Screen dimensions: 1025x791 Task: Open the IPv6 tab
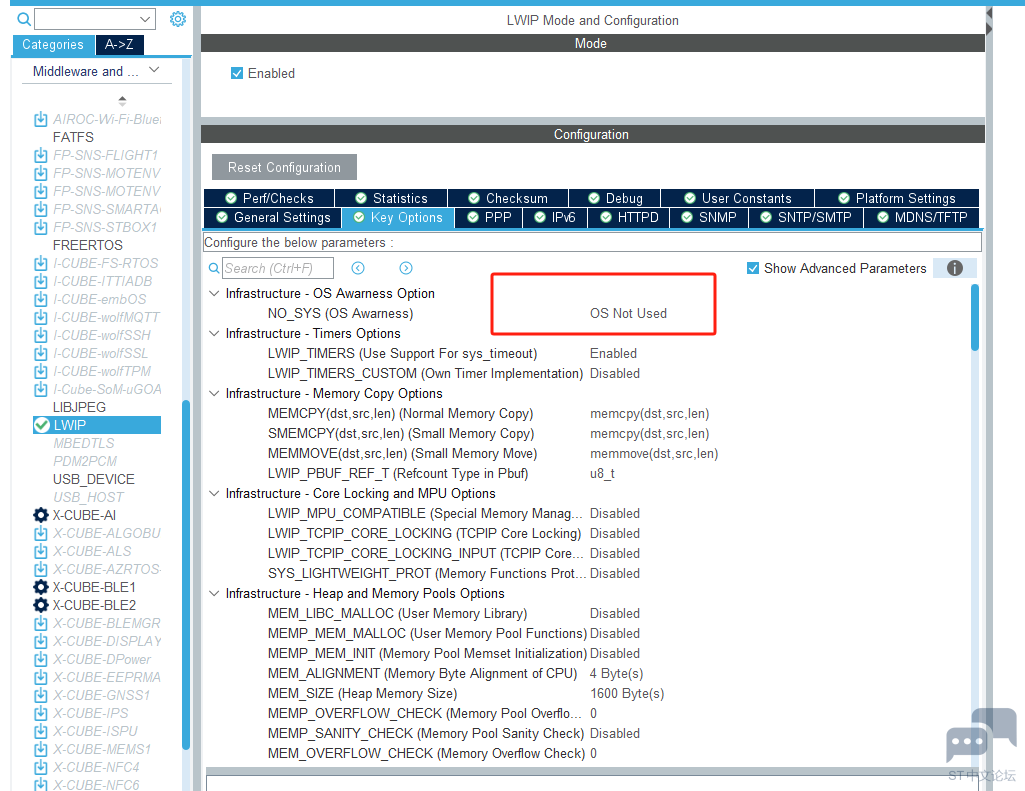tap(555, 217)
